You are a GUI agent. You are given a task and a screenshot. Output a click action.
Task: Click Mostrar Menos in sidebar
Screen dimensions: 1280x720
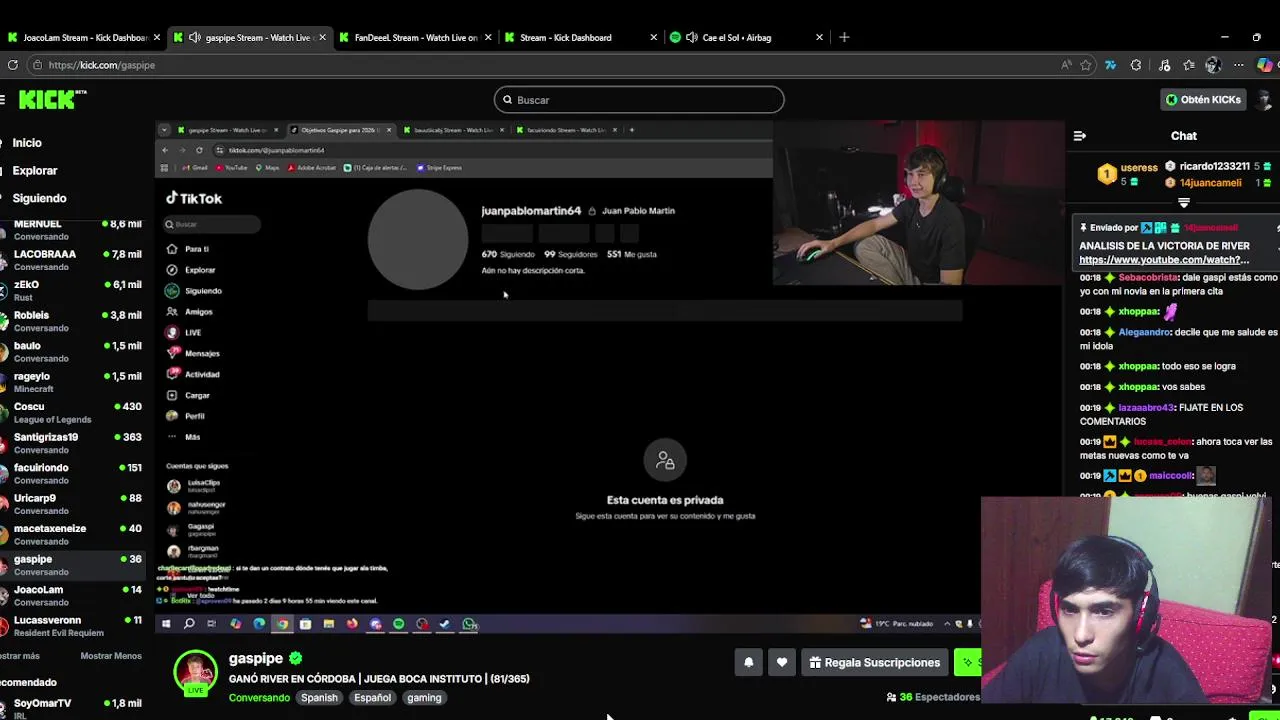[x=111, y=656]
